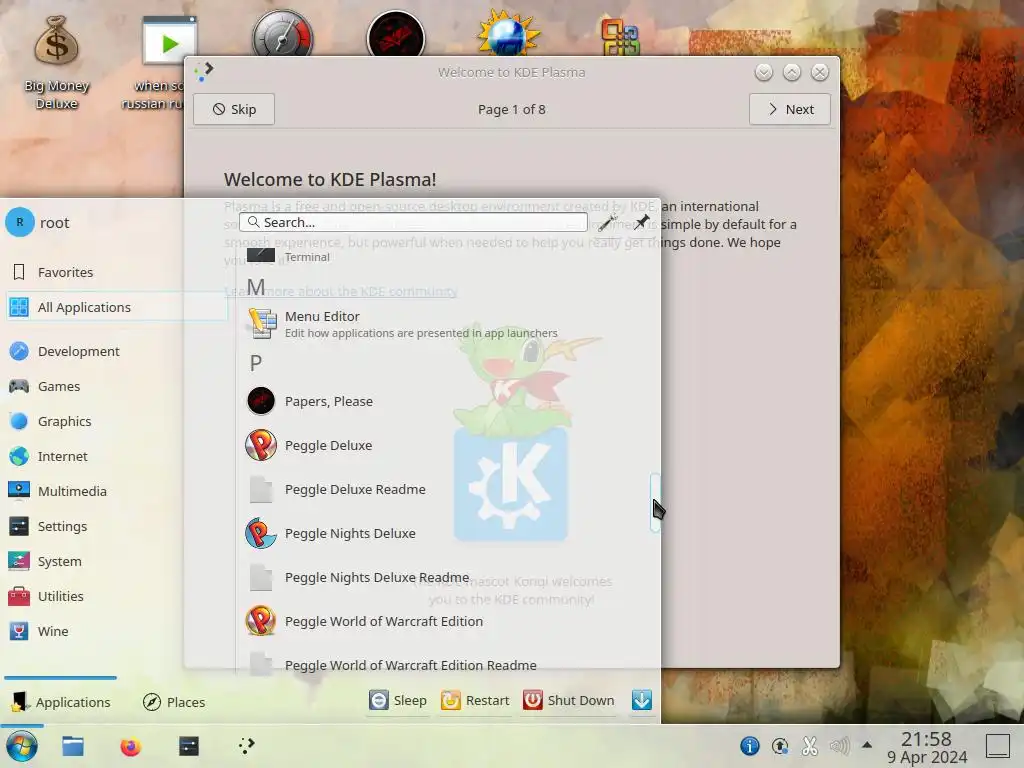
Task: Open the video file desktop icon
Action: click(168, 40)
